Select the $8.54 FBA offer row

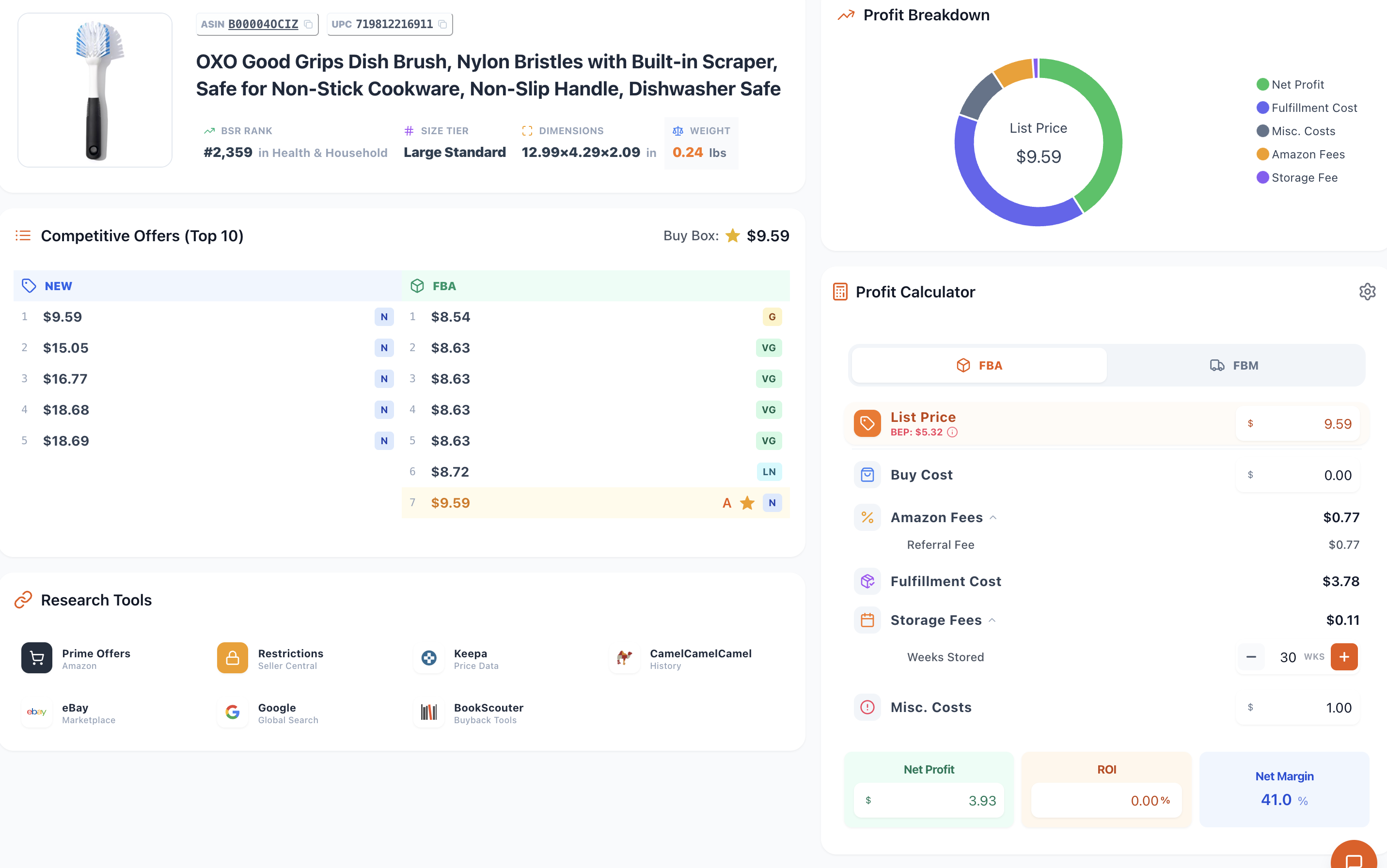point(596,317)
